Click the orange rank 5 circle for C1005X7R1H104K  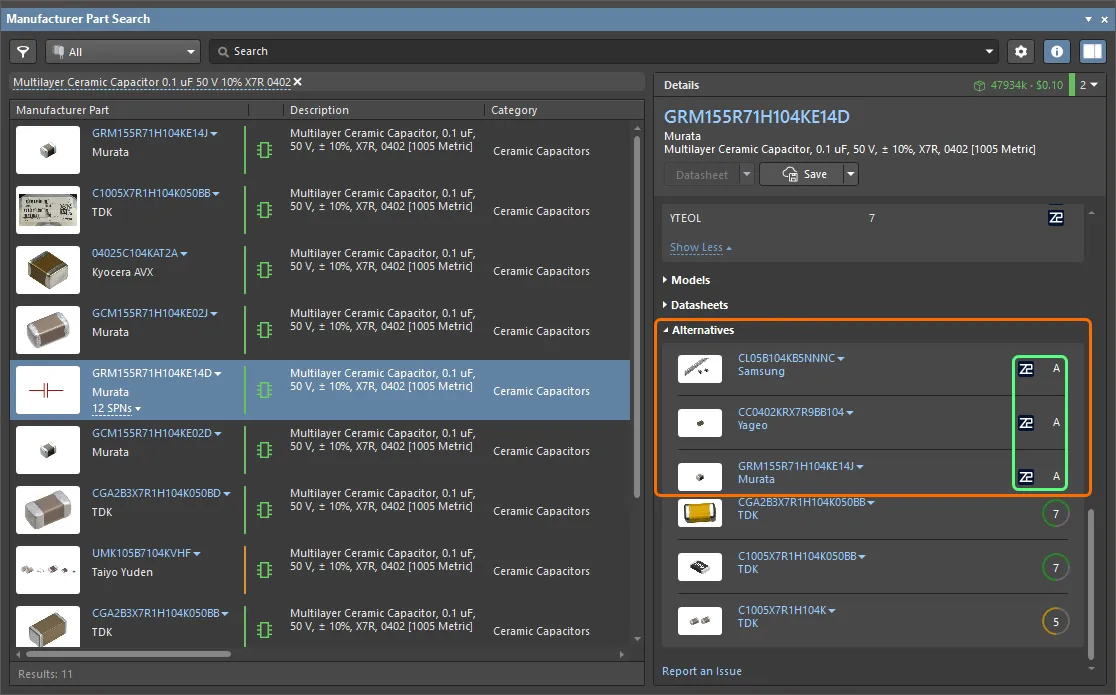[1055, 622]
